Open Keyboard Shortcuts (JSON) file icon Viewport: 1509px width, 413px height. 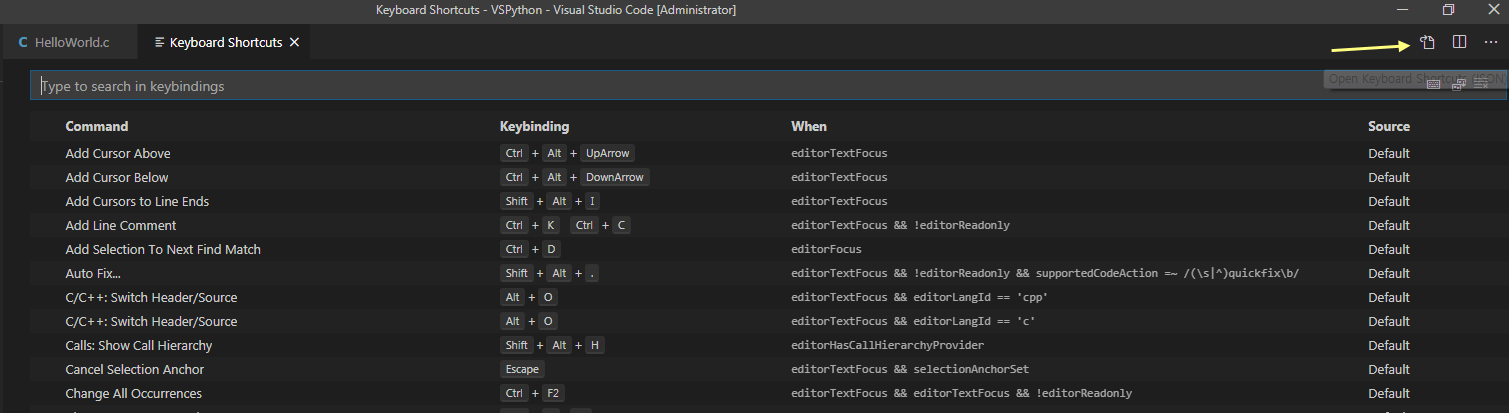[1427, 42]
